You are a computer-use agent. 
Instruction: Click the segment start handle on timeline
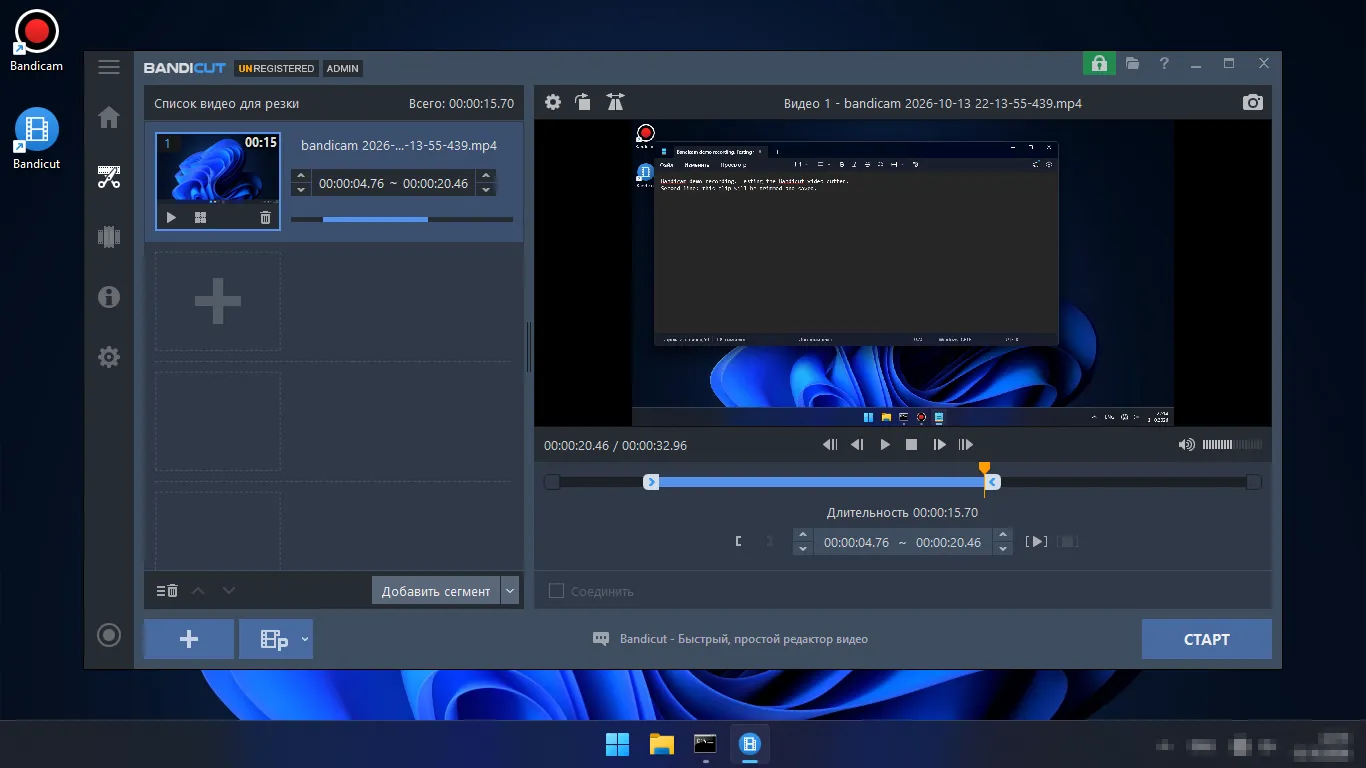tap(651, 482)
